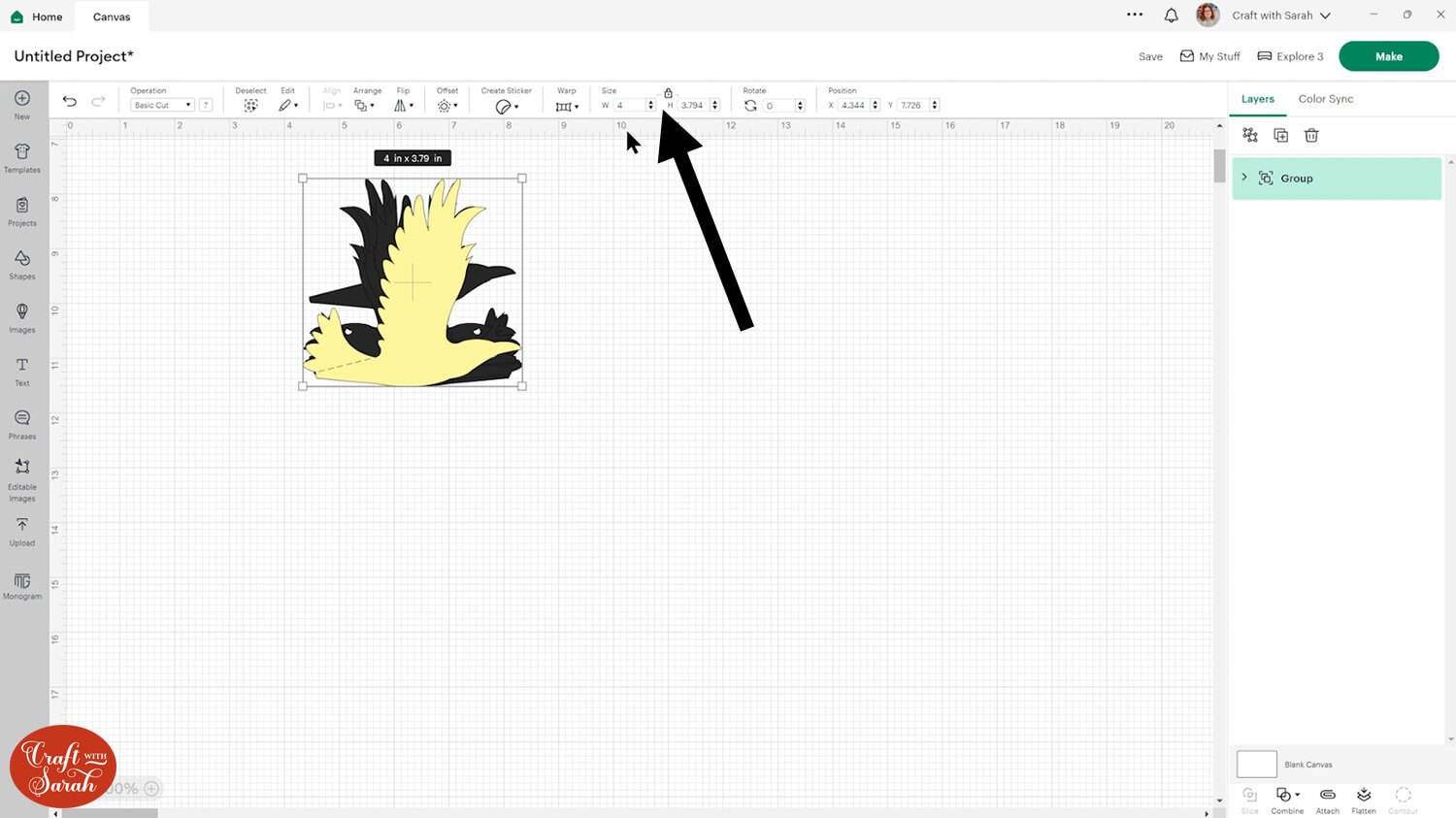Open the Edit dropdown
Viewport: 1456px width, 818px height.
click(288, 105)
